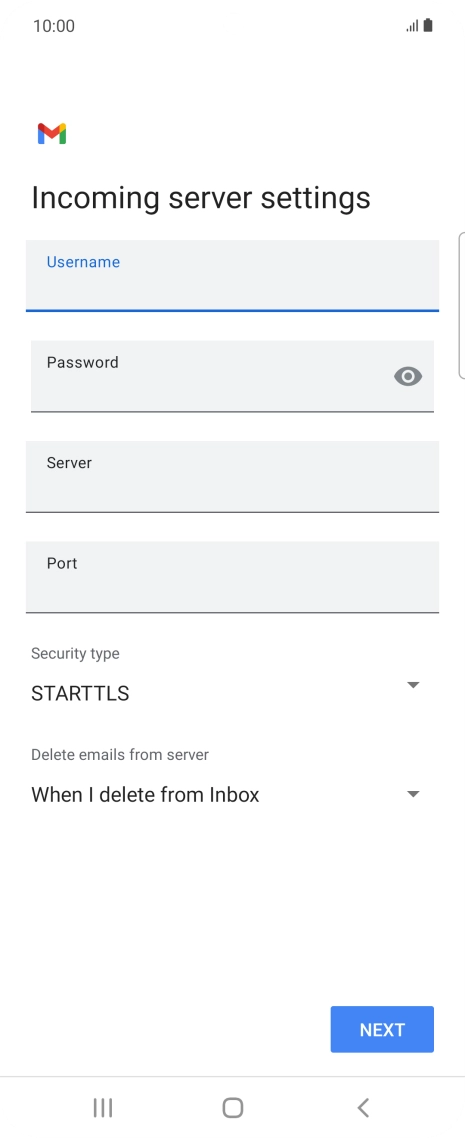Tap the Incoming server settings heading
Image resolution: width=465 pixels, height=1138 pixels.
coord(201,198)
